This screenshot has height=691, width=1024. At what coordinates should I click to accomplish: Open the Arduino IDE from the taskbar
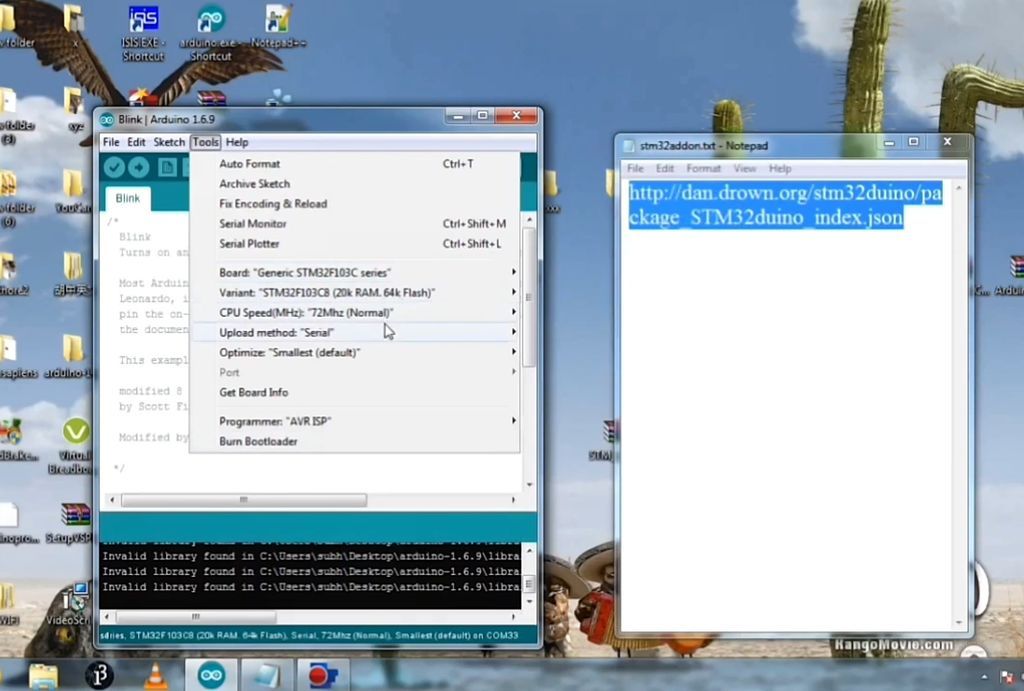[x=211, y=675]
